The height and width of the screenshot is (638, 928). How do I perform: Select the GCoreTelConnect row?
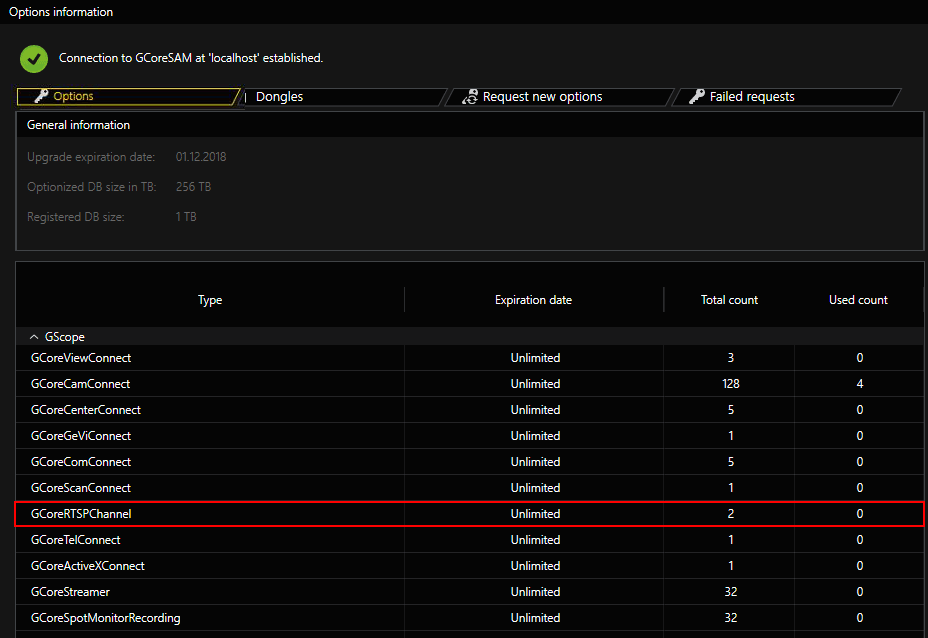(469, 540)
